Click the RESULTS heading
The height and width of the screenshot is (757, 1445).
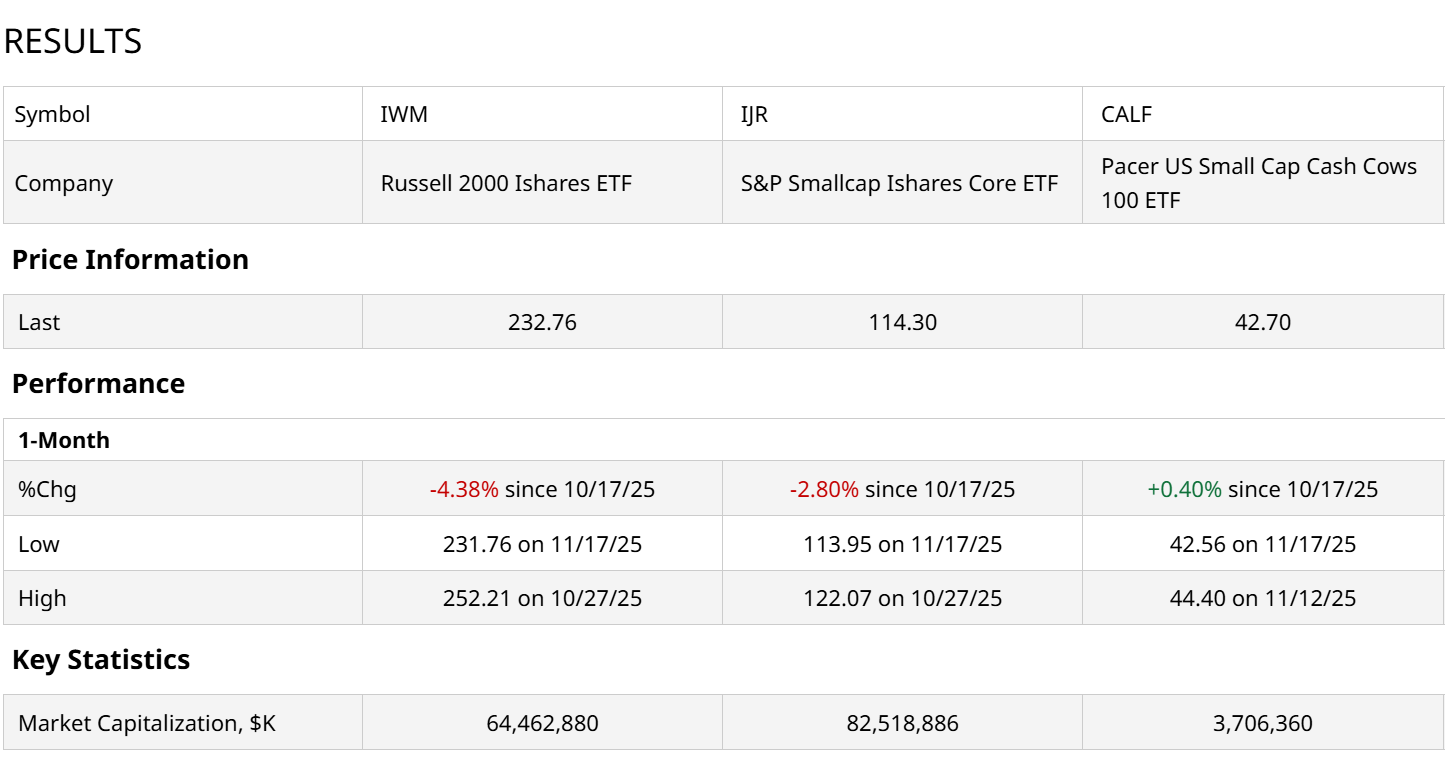coord(73,41)
